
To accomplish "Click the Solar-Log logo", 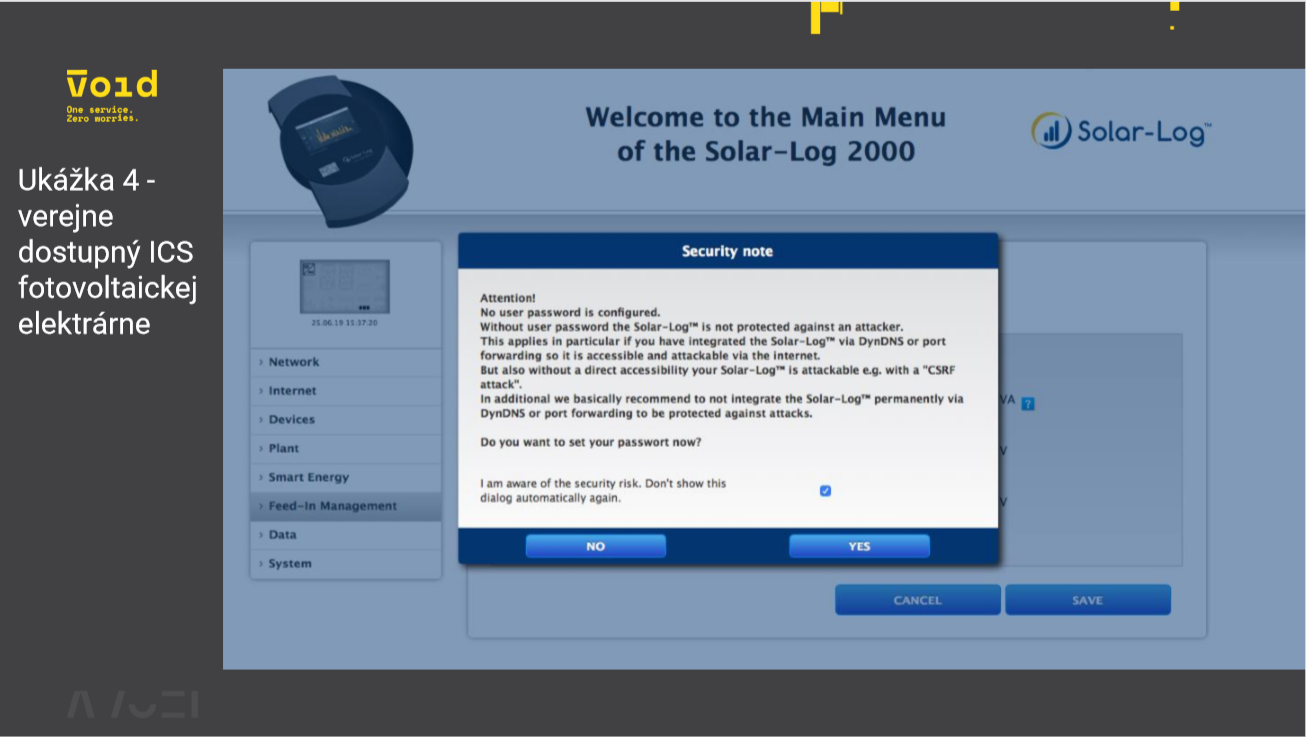I will (x=1121, y=131).
